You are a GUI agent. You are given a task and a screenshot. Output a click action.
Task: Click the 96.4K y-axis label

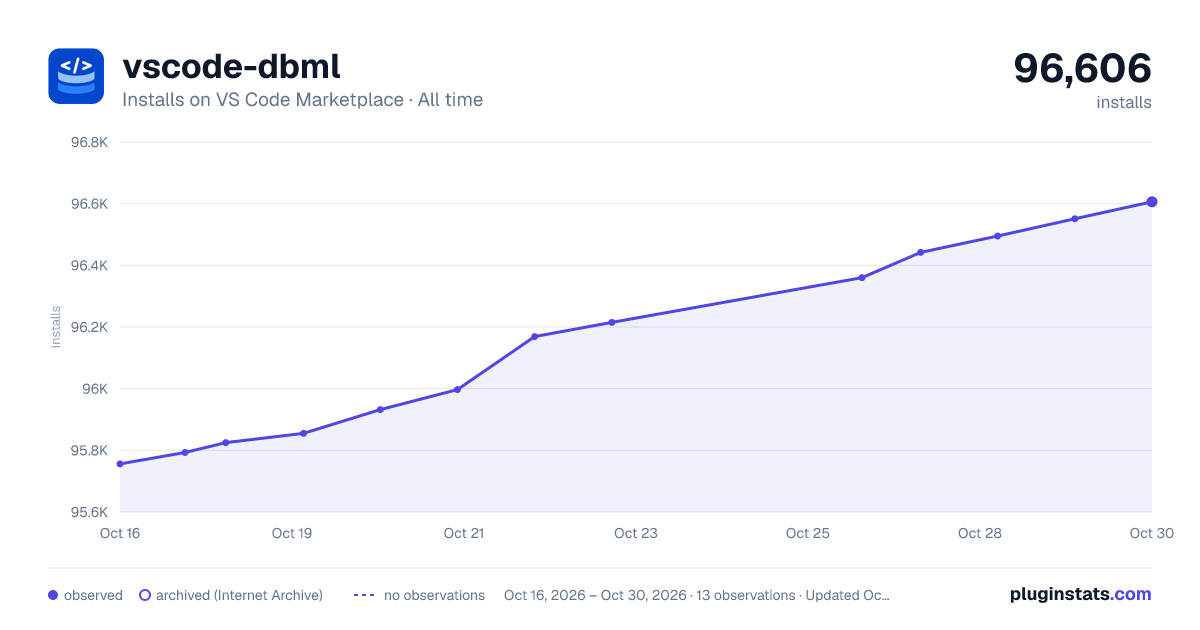88,265
